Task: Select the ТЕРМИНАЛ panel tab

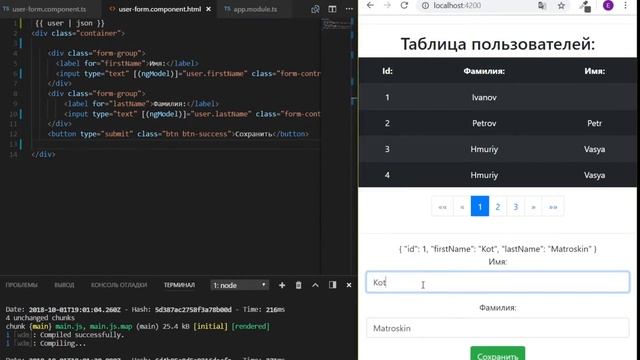Action: pos(179,285)
